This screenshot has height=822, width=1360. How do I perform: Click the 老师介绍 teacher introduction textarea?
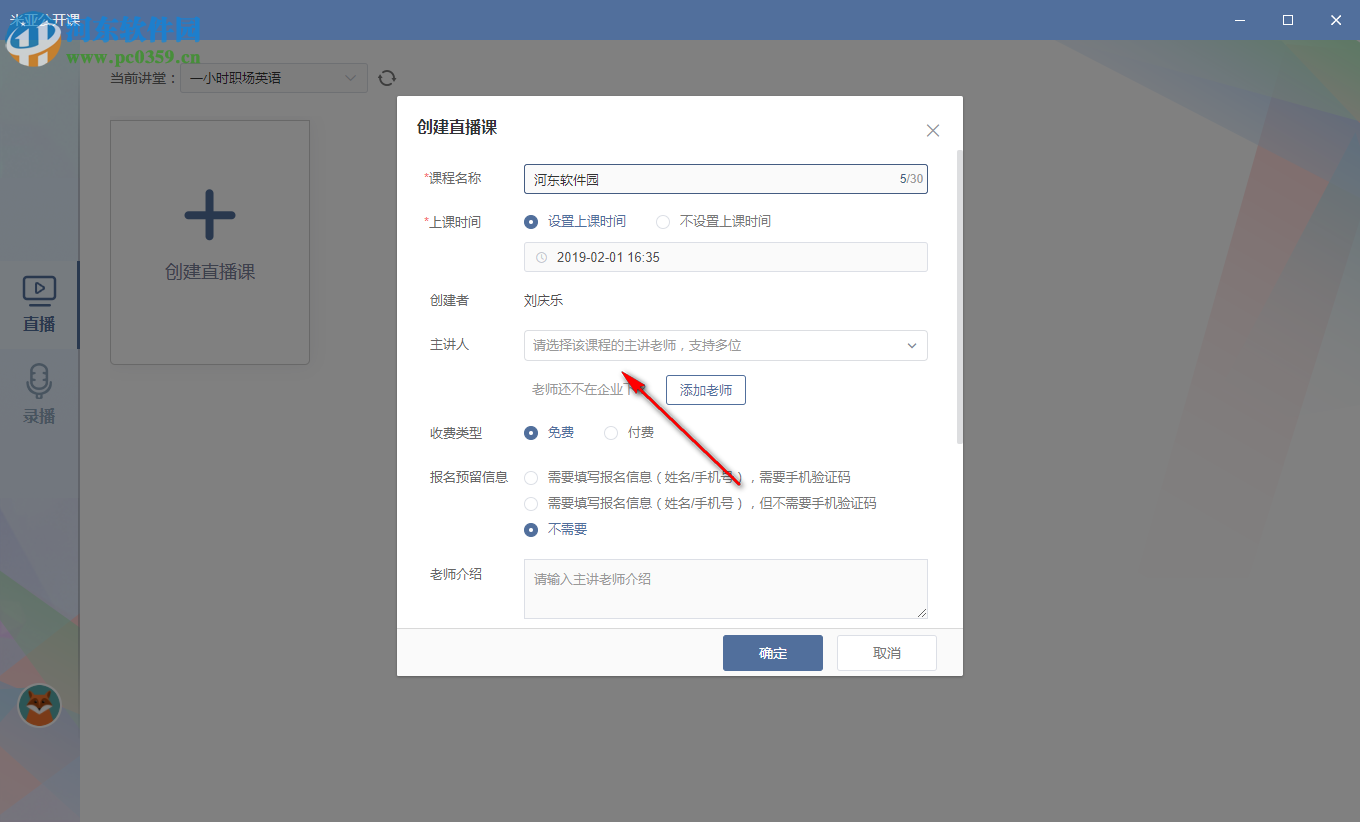[725, 588]
